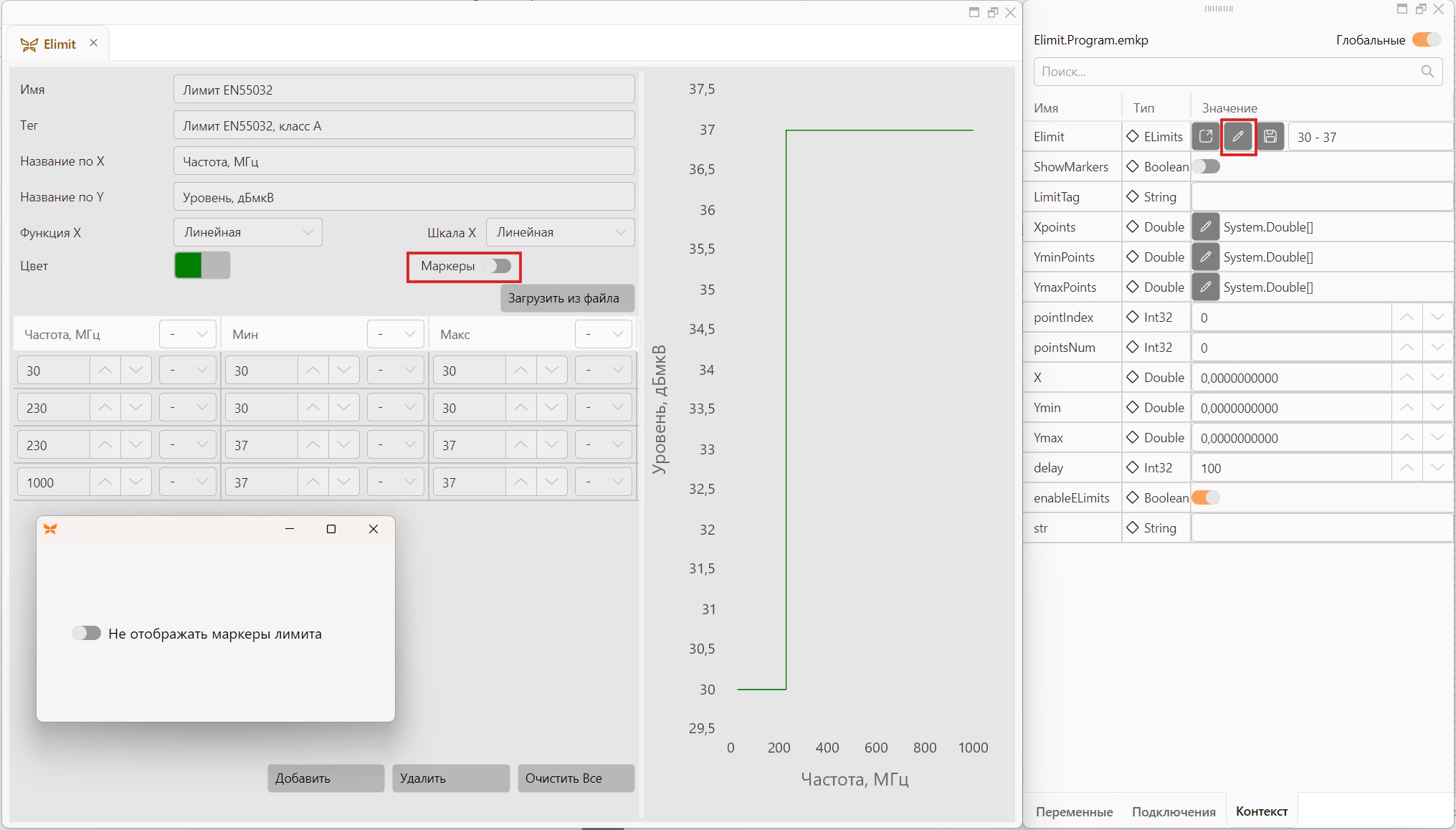
Task: Toggle ShowMarkers Boolean switch
Action: click(1206, 166)
